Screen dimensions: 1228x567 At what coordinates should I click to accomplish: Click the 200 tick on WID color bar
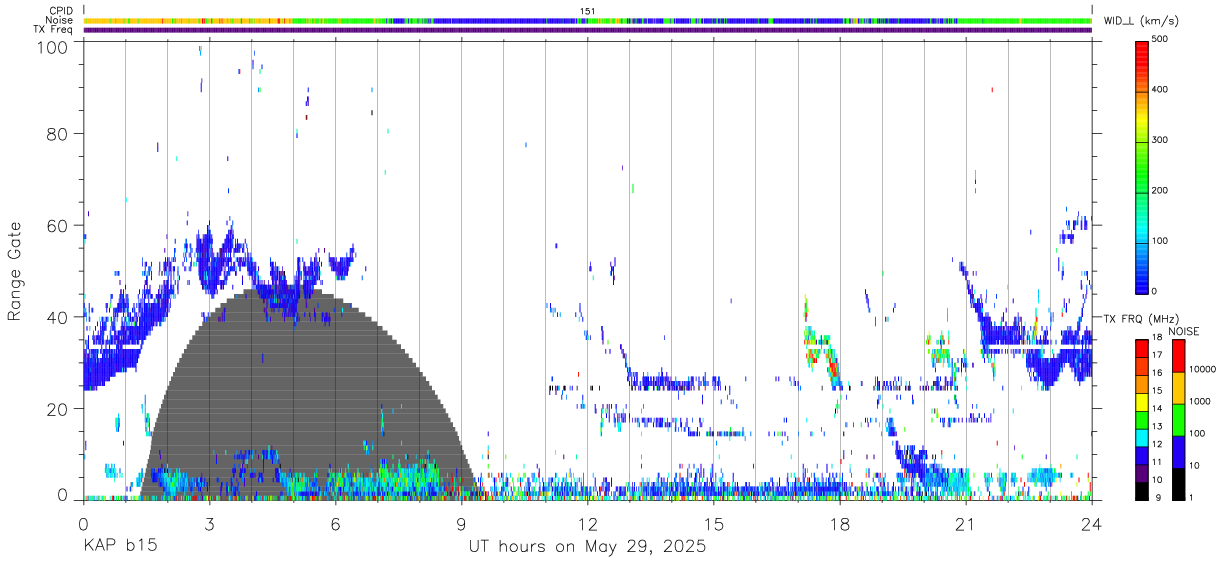point(1160,190)
